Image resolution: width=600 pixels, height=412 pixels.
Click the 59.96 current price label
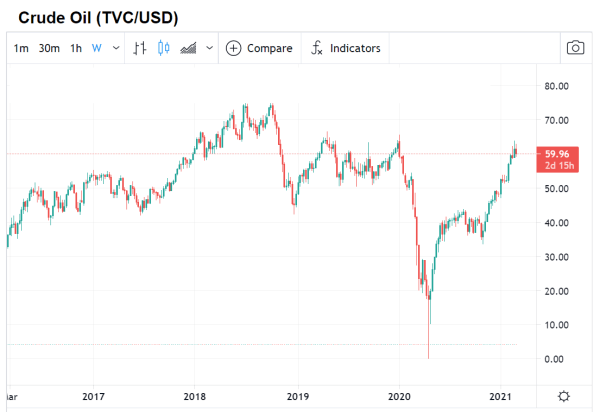click(x=556, y=153)
